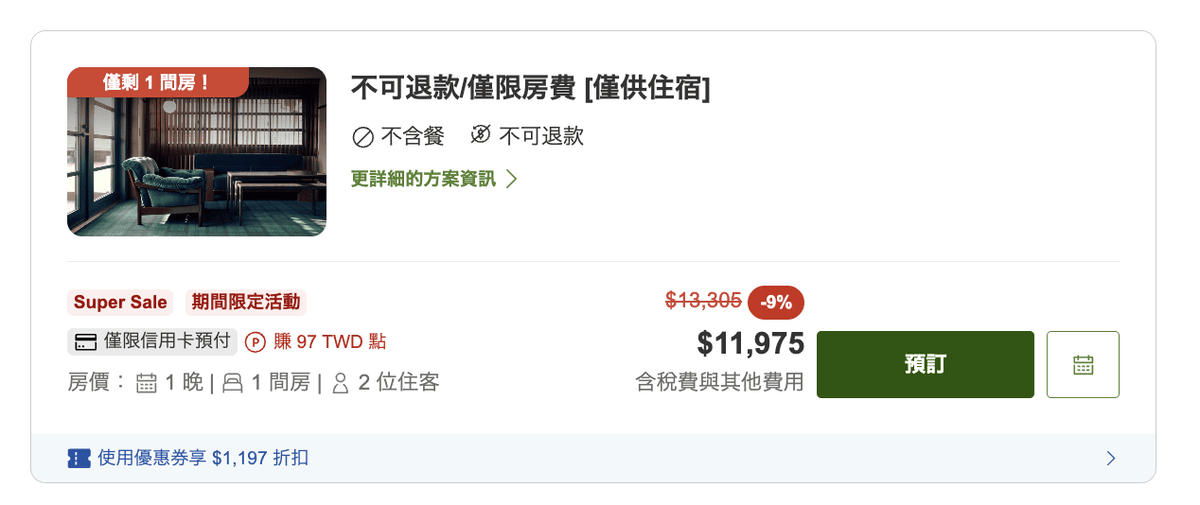Click the credit card icon in 僅限信用卡預付

(86, 342)
